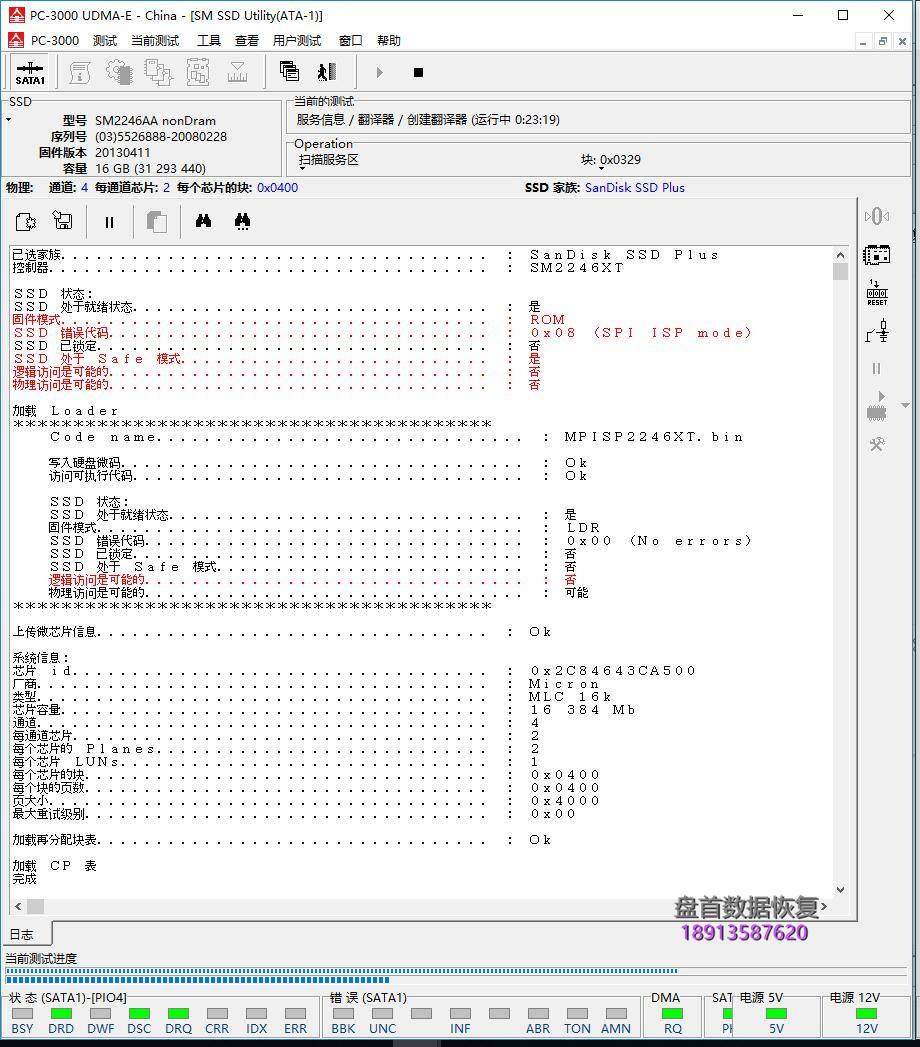This screenshot has height=1047, width=920.
Task: Click the power switch schematic icon
Action: (877, 331)
